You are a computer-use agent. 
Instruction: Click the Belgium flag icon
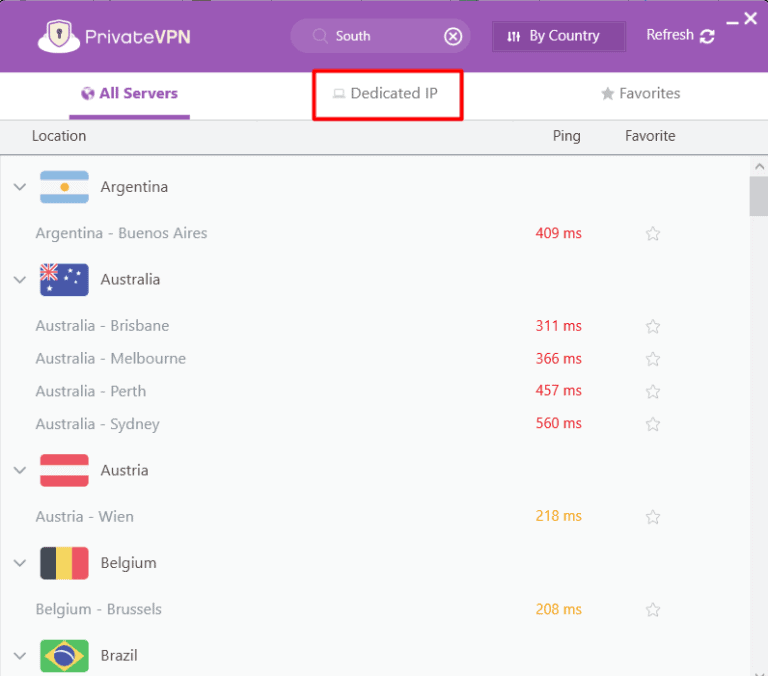(x=64, y=563)
